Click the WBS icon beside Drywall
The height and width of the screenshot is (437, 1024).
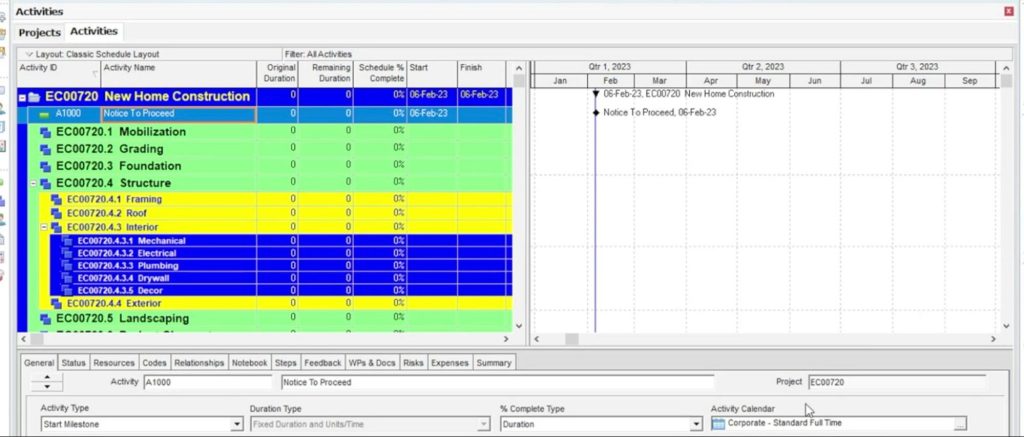[x=67, y=278]
